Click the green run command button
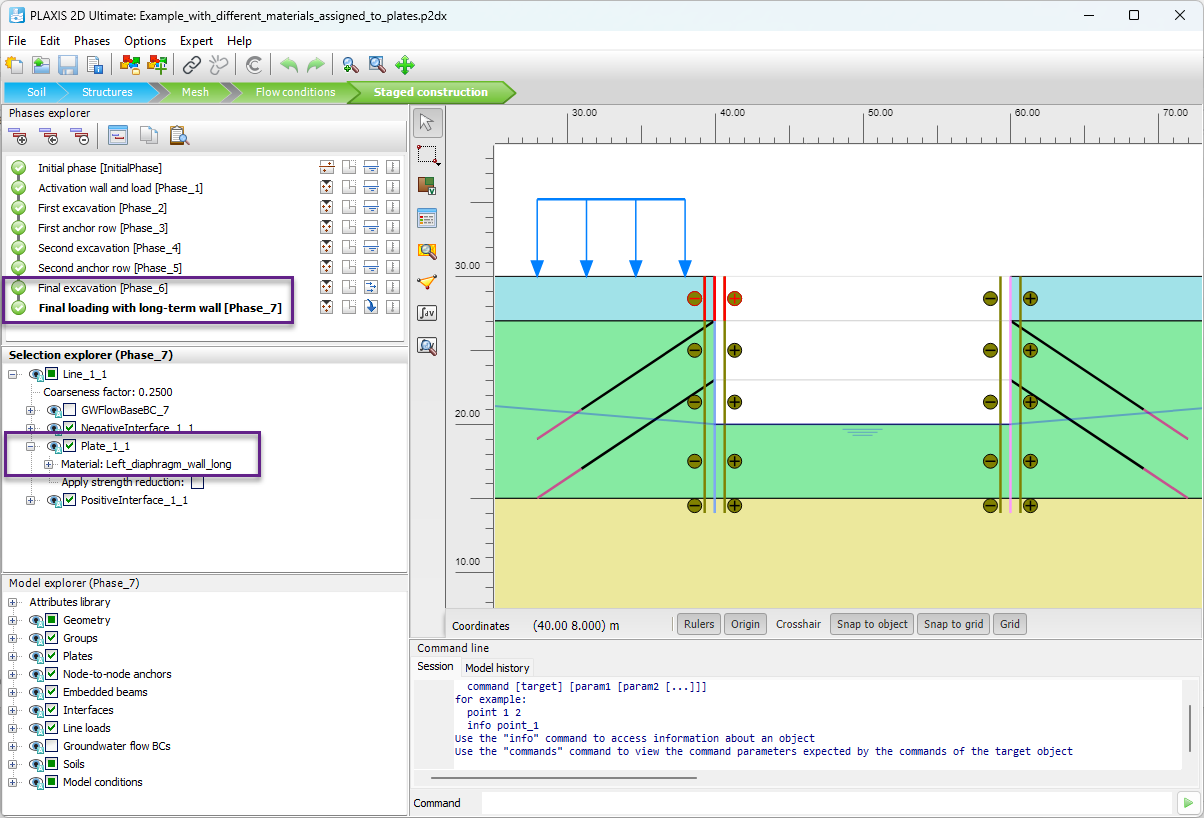The height and width of the screenshot is (818, 1204). click(x=1187, y=803)
